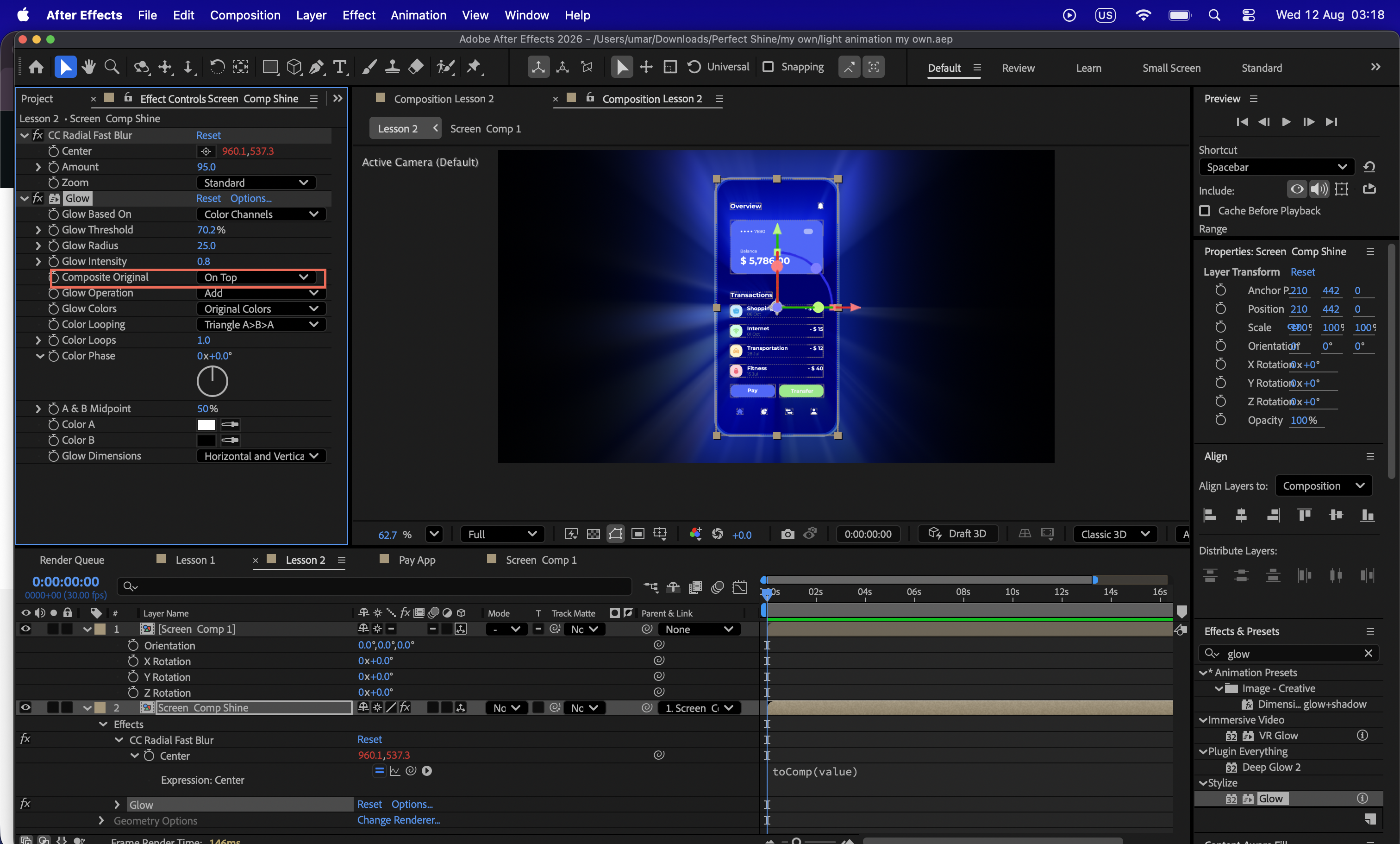This screenshot has height=844, width=1400.
Task: Switch to the Review workspace
Action: pyautogui.click(x=1018, y=68)
